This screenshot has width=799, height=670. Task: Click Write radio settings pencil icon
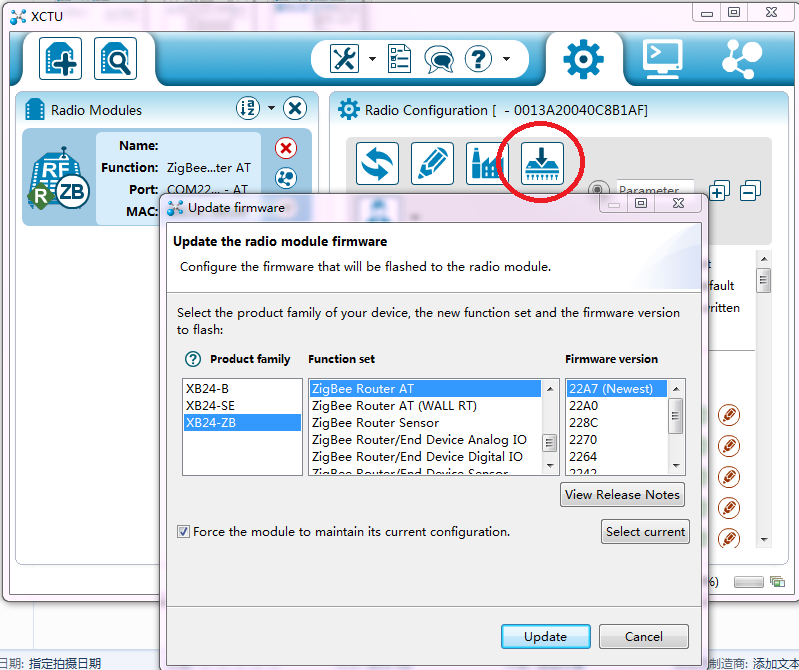click(x=432, y=164)
